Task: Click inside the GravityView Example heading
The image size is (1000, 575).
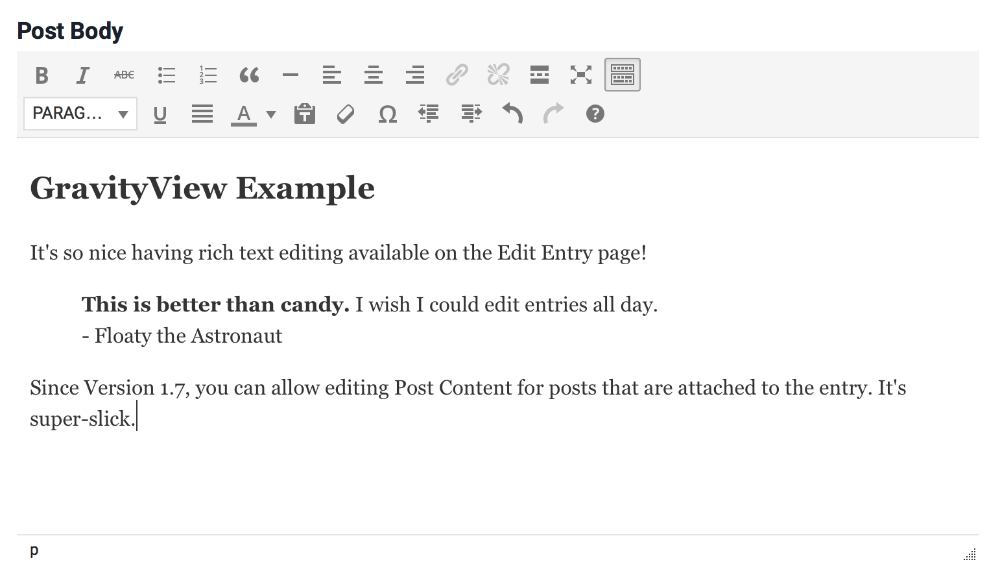Action: click(202, 188)
